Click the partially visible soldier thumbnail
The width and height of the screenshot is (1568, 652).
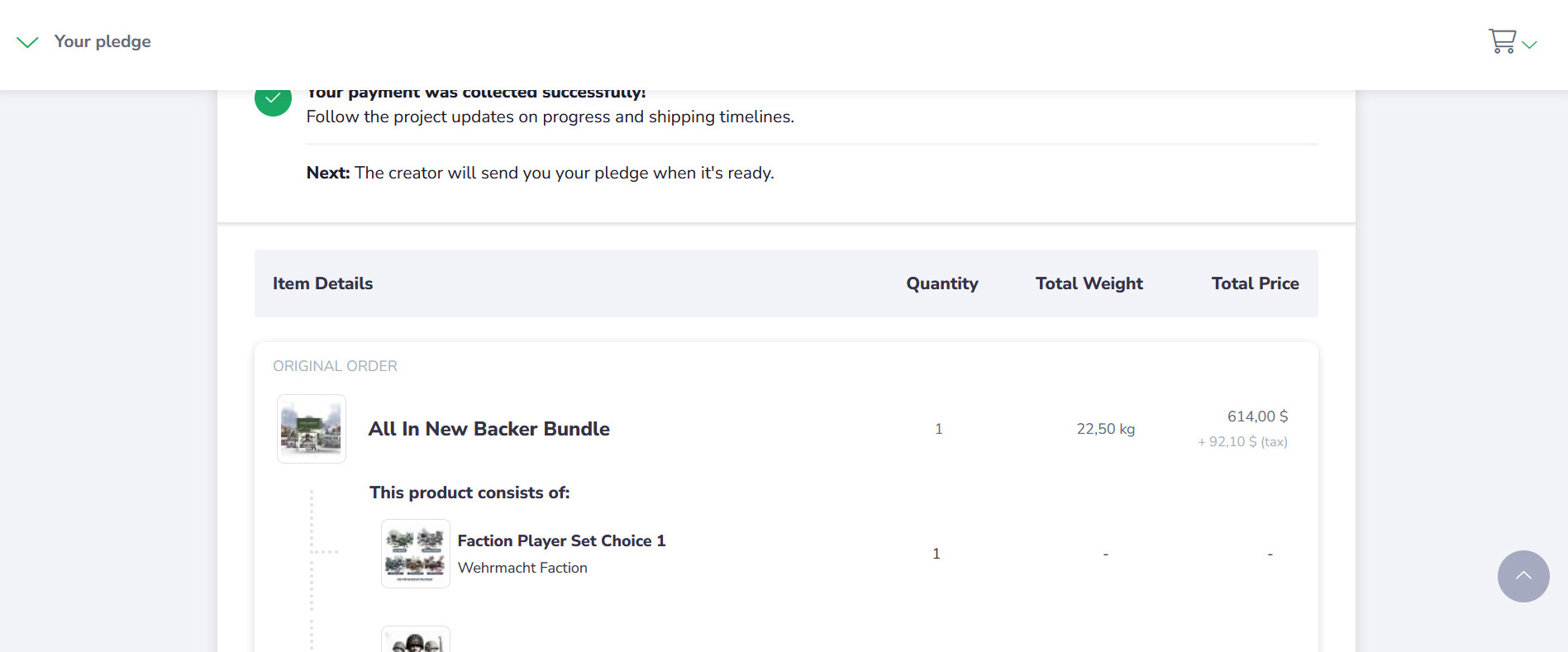click(416, 640)
